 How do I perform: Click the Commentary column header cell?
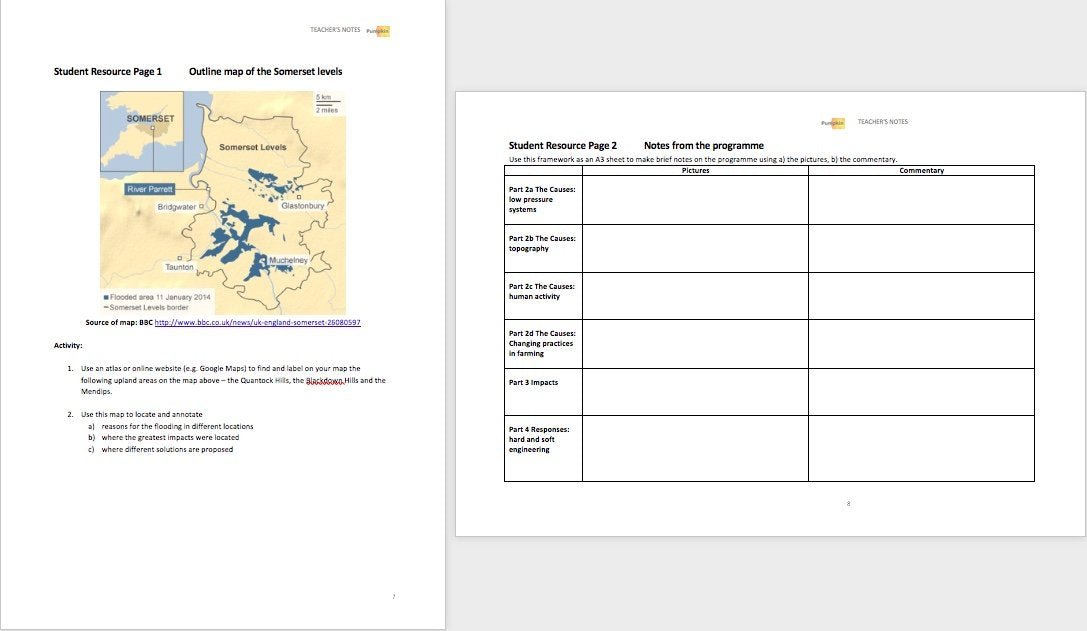coord(921,171)
